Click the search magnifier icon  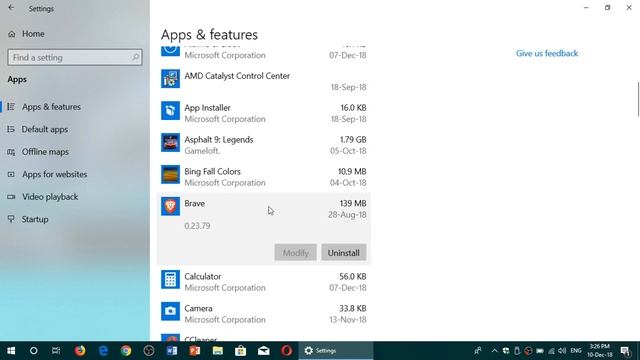point(135,57)
